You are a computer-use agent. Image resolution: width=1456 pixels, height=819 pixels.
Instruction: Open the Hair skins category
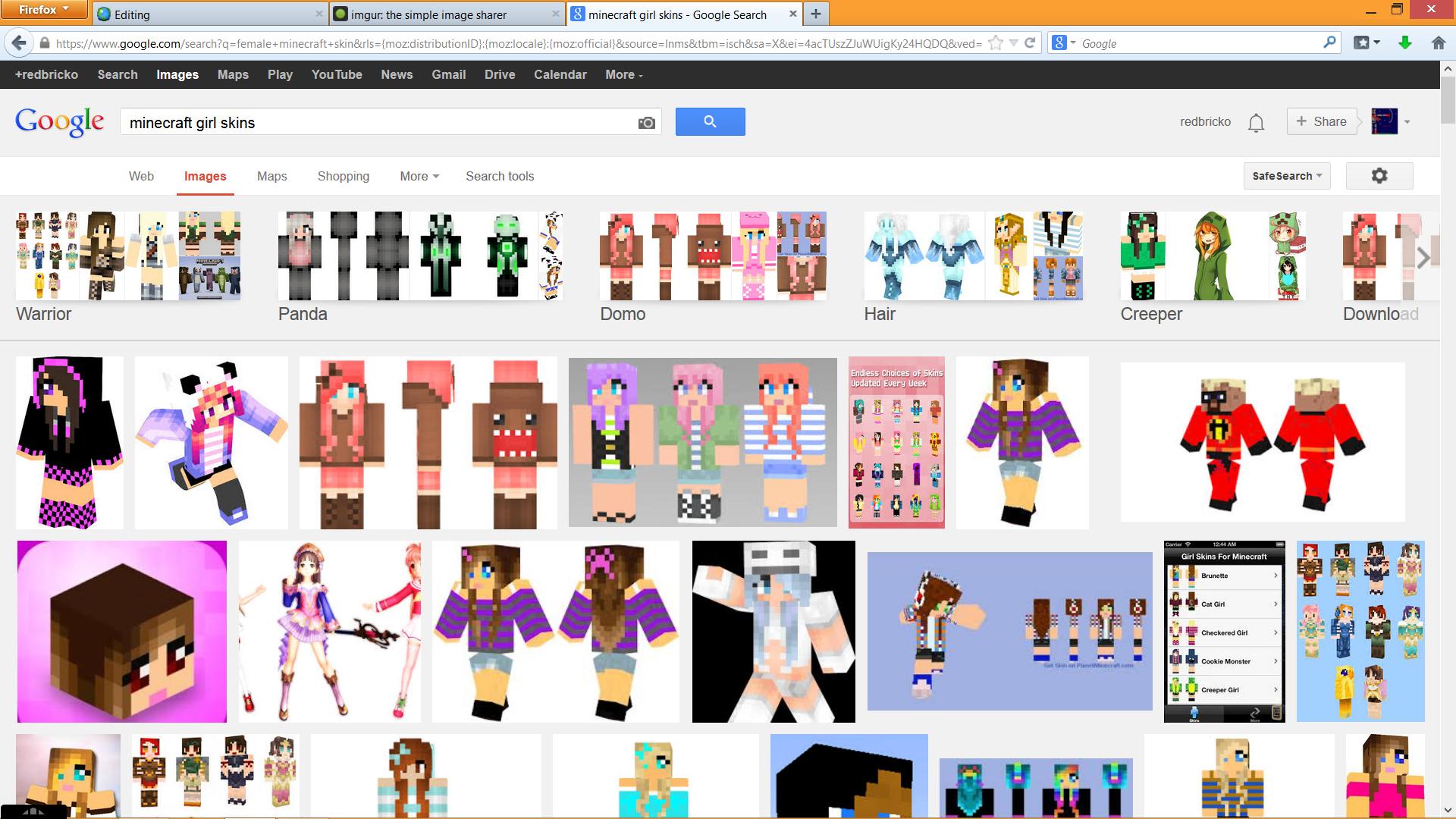974,267
